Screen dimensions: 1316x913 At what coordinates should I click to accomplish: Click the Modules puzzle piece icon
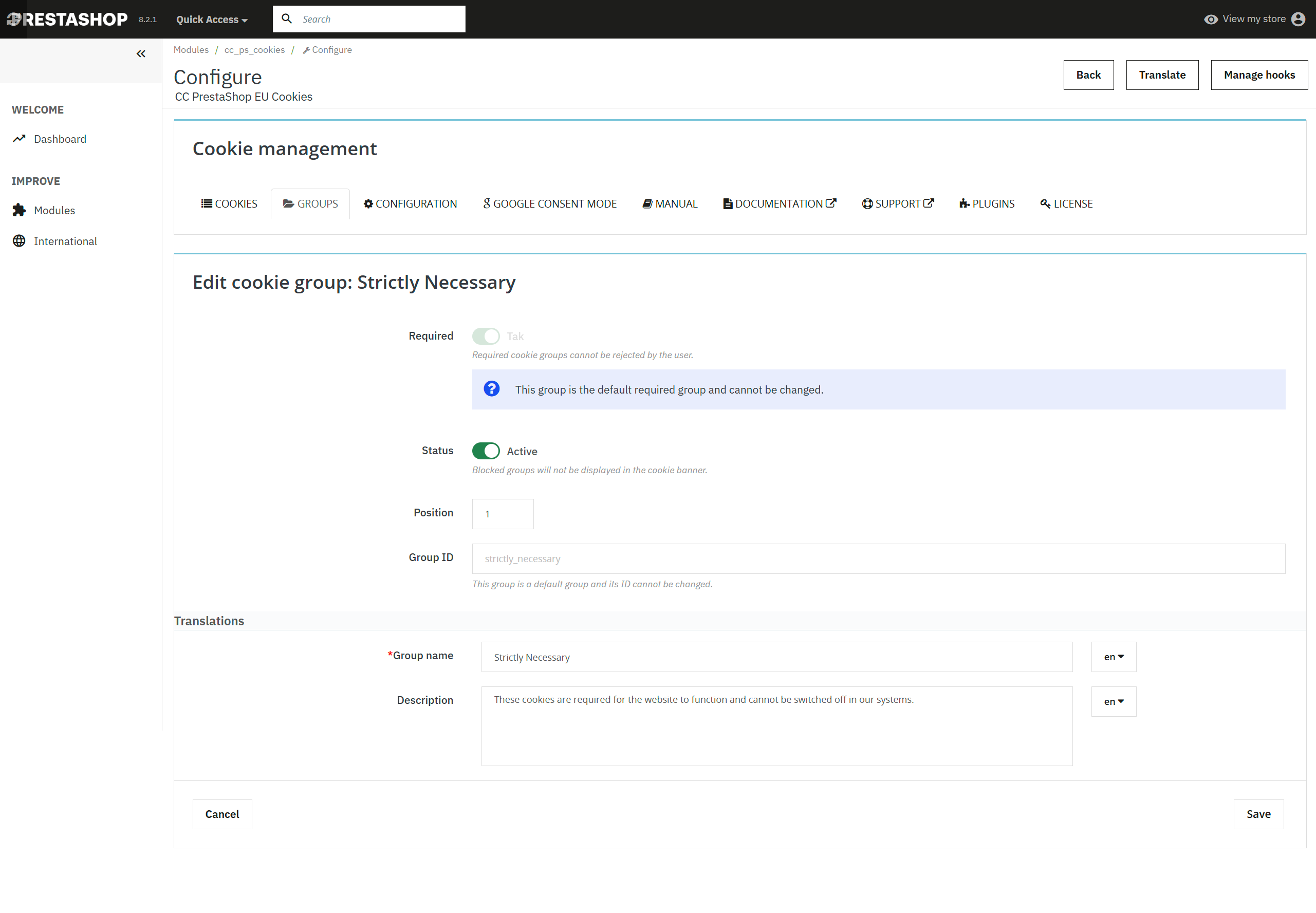tap(20, 210)
